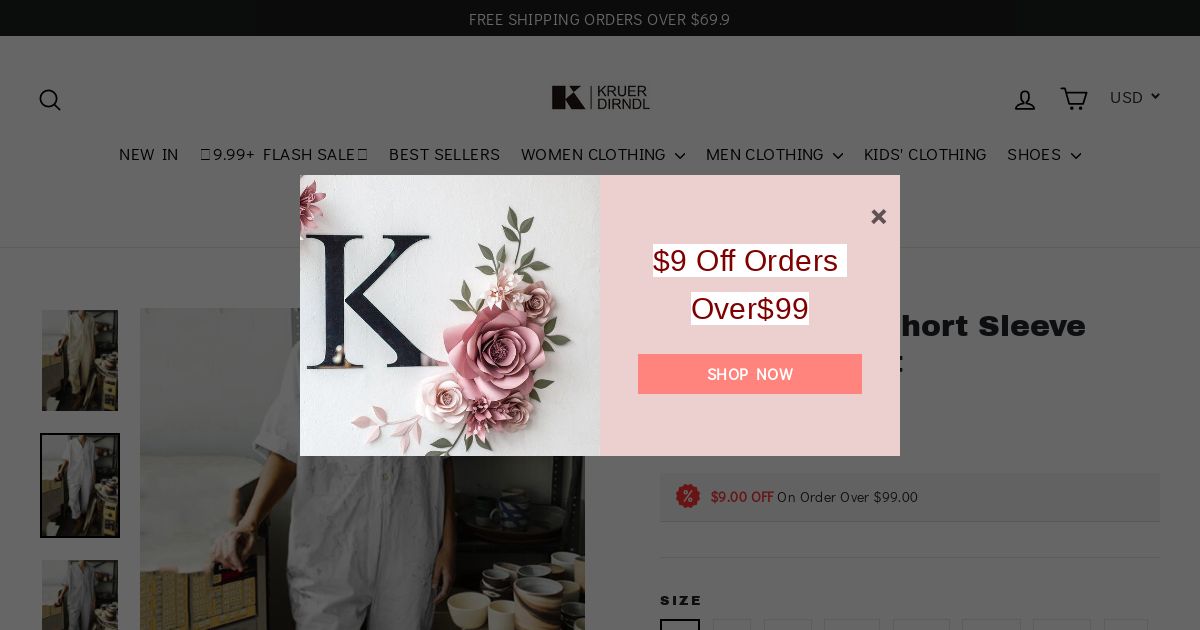Open the search magnifier icon
This screenshot has height=630, width=1200.
coord(50,100)
